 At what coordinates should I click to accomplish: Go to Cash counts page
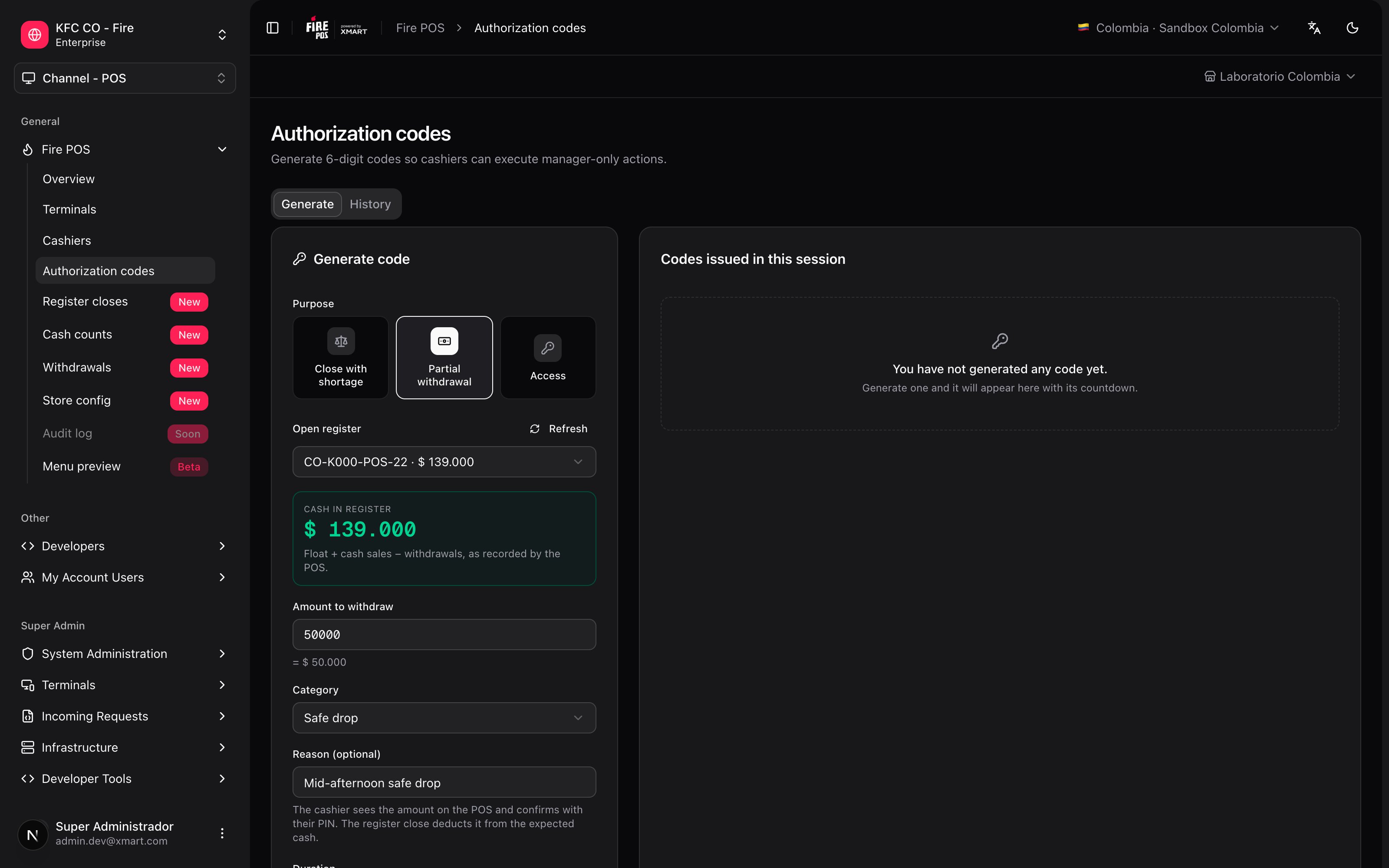pyautogui.click(x=125, y=334)
